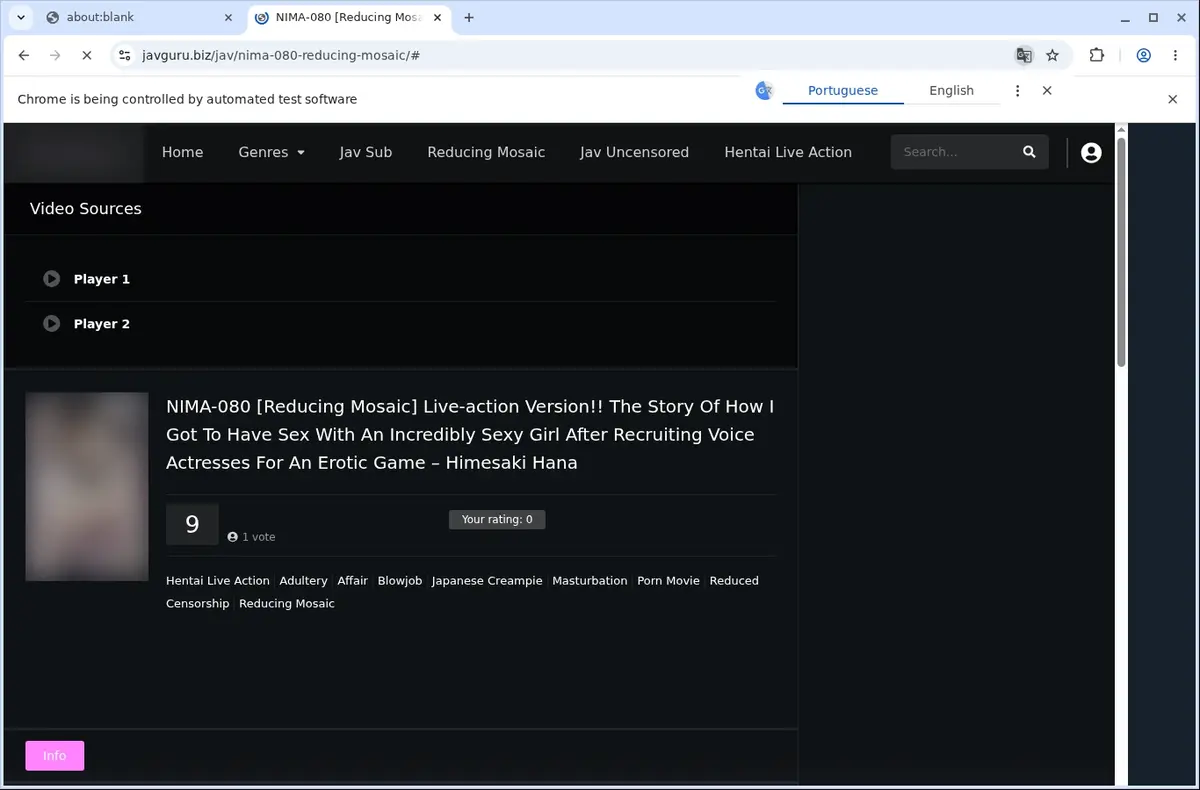Open the Porn Movie tag link
This screenshot has height=790, width=1200.
tap(669, 581)
